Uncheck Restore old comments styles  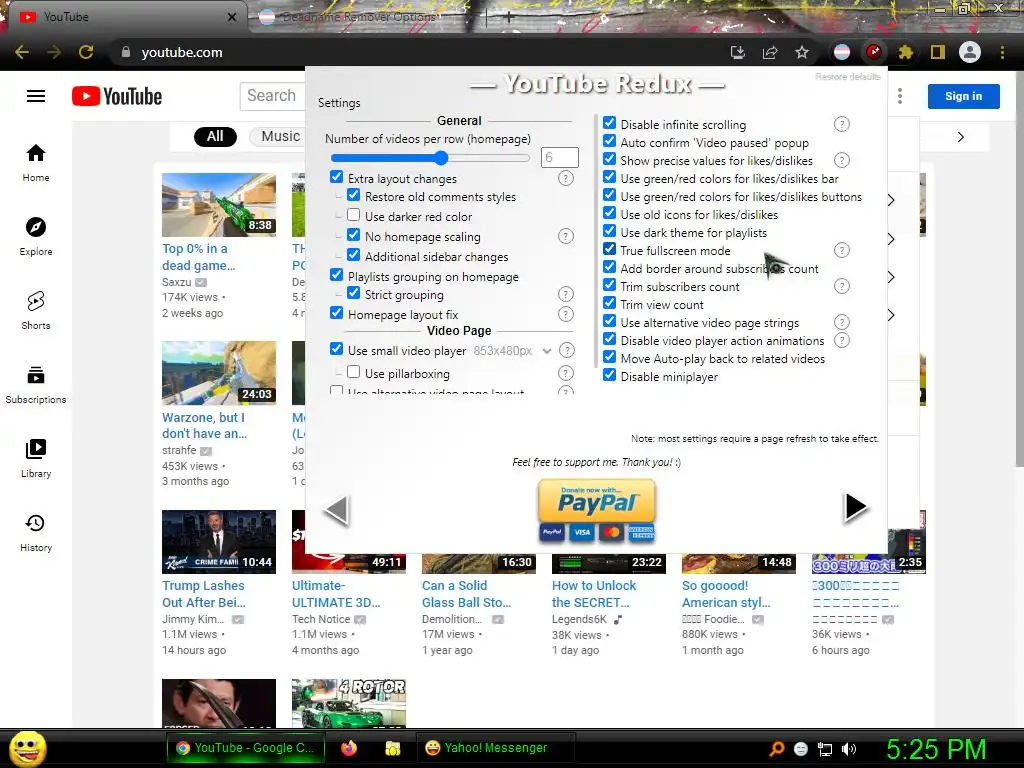pyautogui.click(x=353, y=195)
